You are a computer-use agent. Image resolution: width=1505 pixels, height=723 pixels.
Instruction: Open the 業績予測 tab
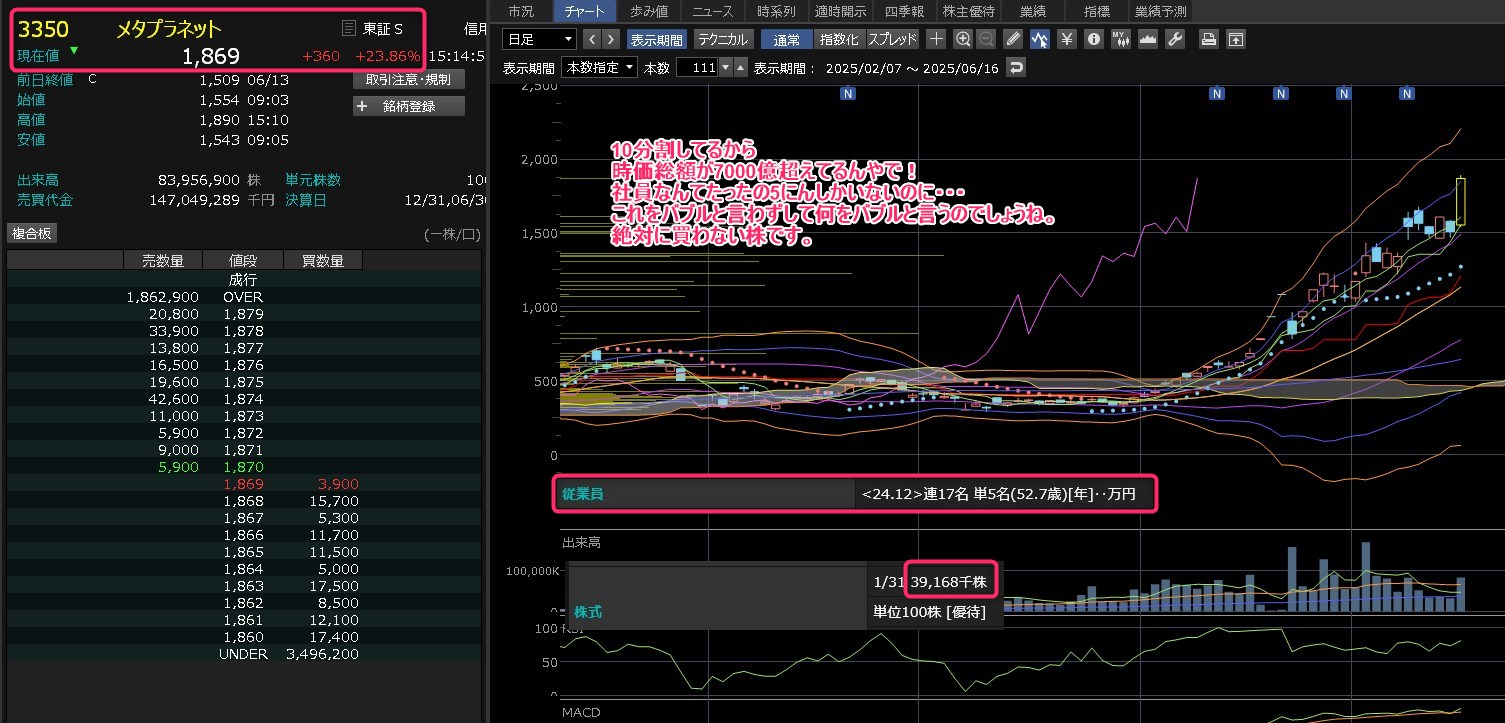pos(1161,11)
